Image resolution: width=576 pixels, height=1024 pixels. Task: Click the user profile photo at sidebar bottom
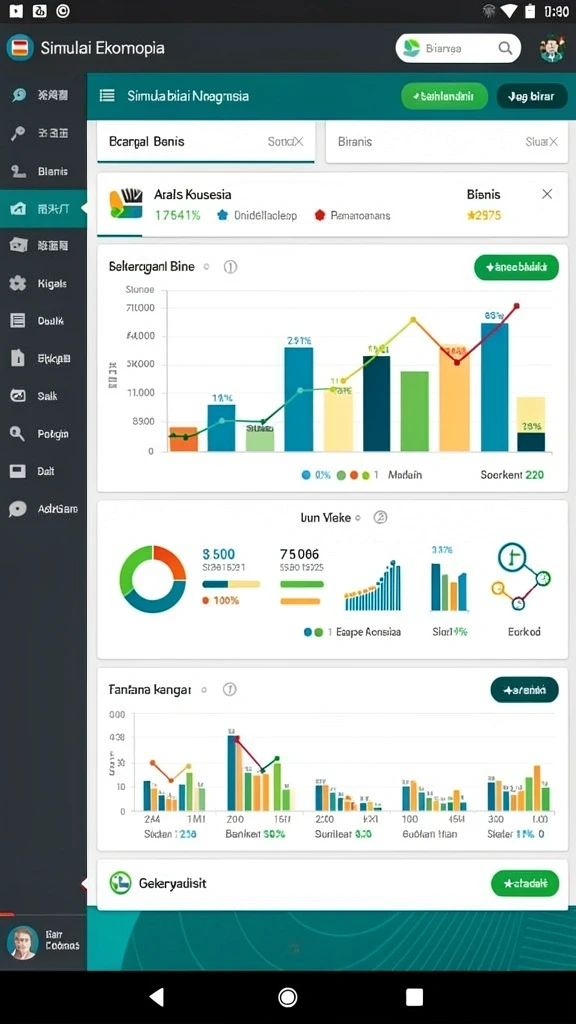click(x=22, y=942)
